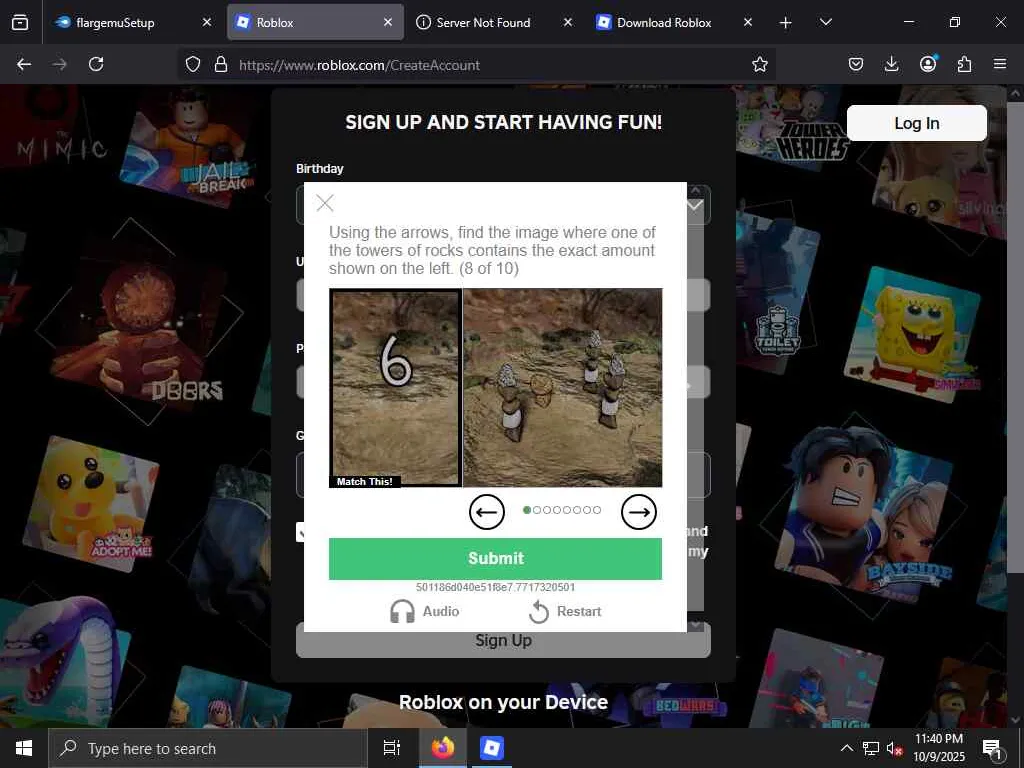Open the Windows Start menu
Image resolution: width=1024 pixels, height=768 pixels.
pyautogui.click(x=24, y=748)
